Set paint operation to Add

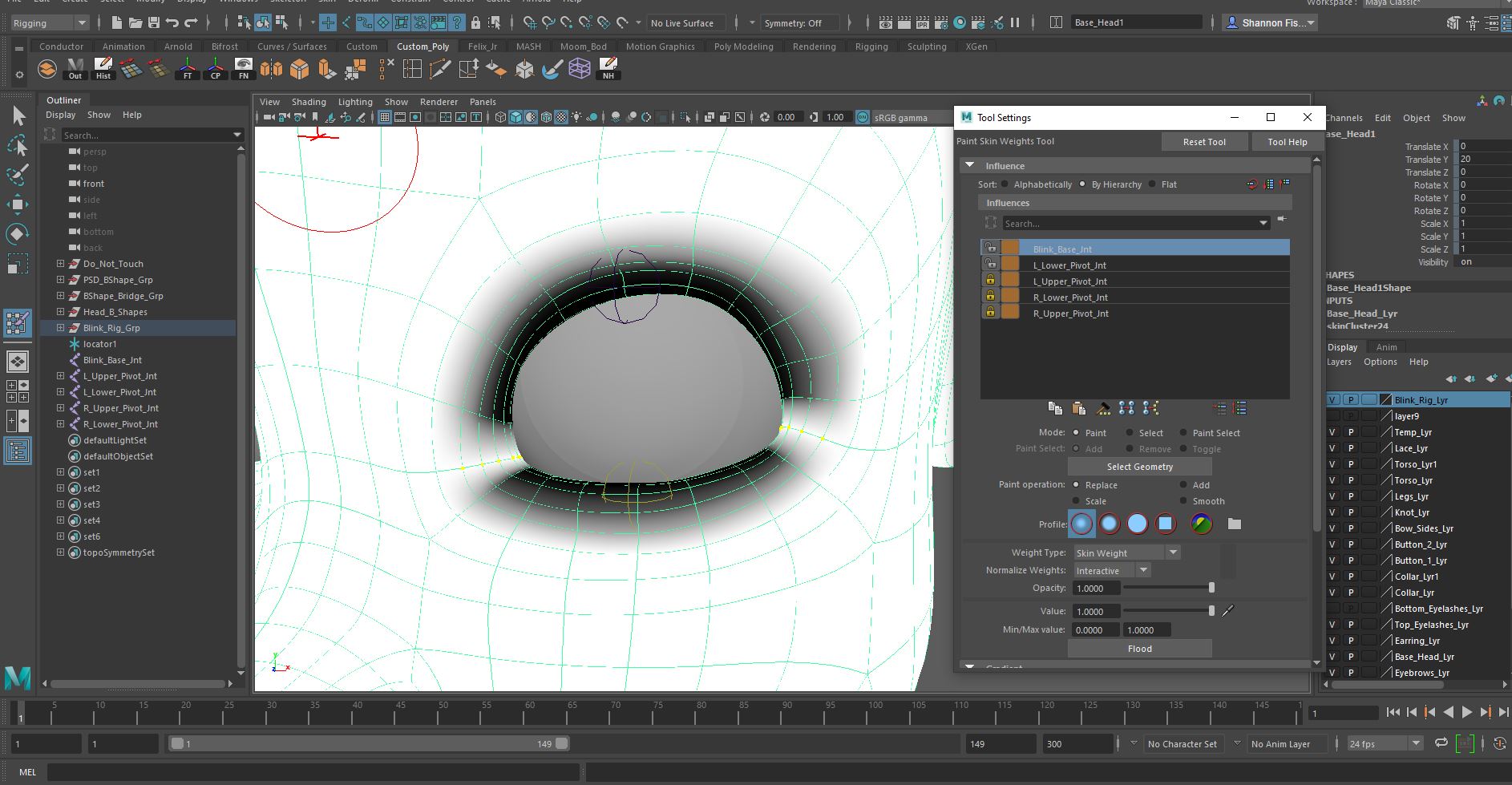(1183, 485)
